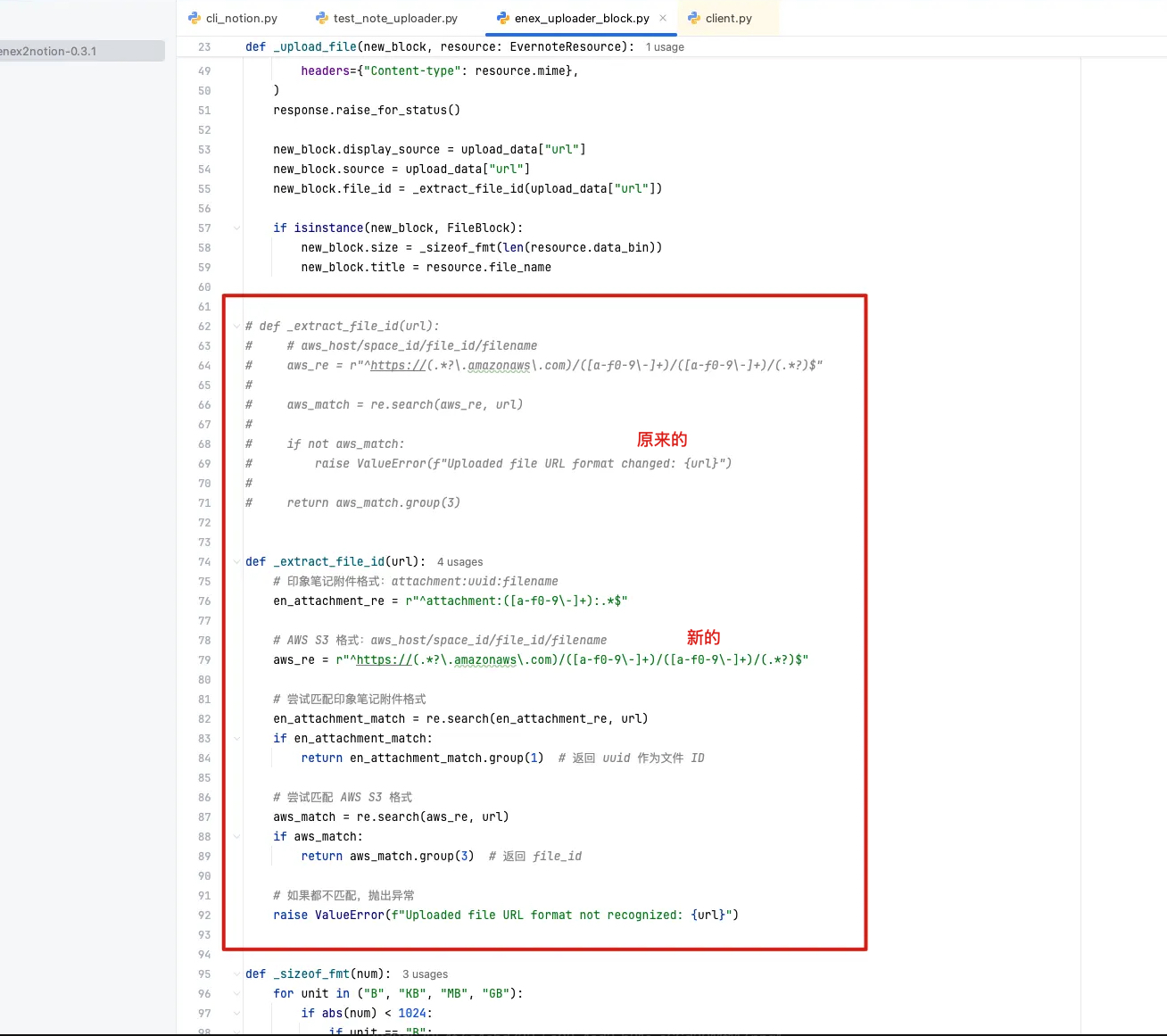Switch to the cli_notion.py tab
The height and width of the screenshot is (1036, 1167).
pyautogui.click(x=241, y=18)
